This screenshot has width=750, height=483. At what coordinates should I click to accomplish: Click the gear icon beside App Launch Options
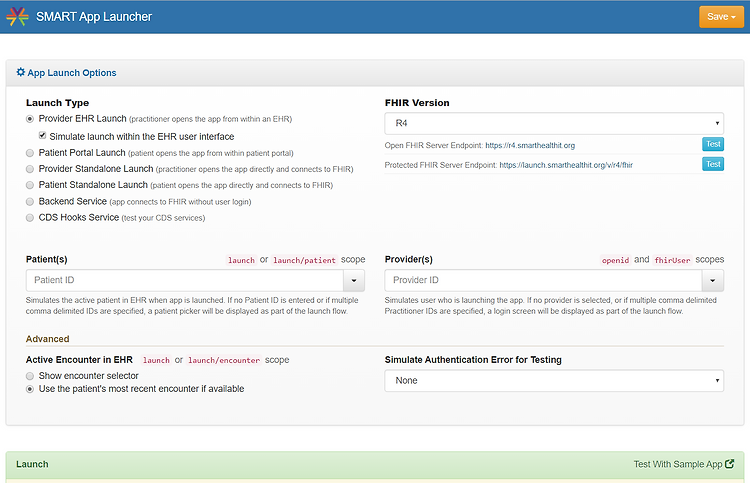(21, 72)
